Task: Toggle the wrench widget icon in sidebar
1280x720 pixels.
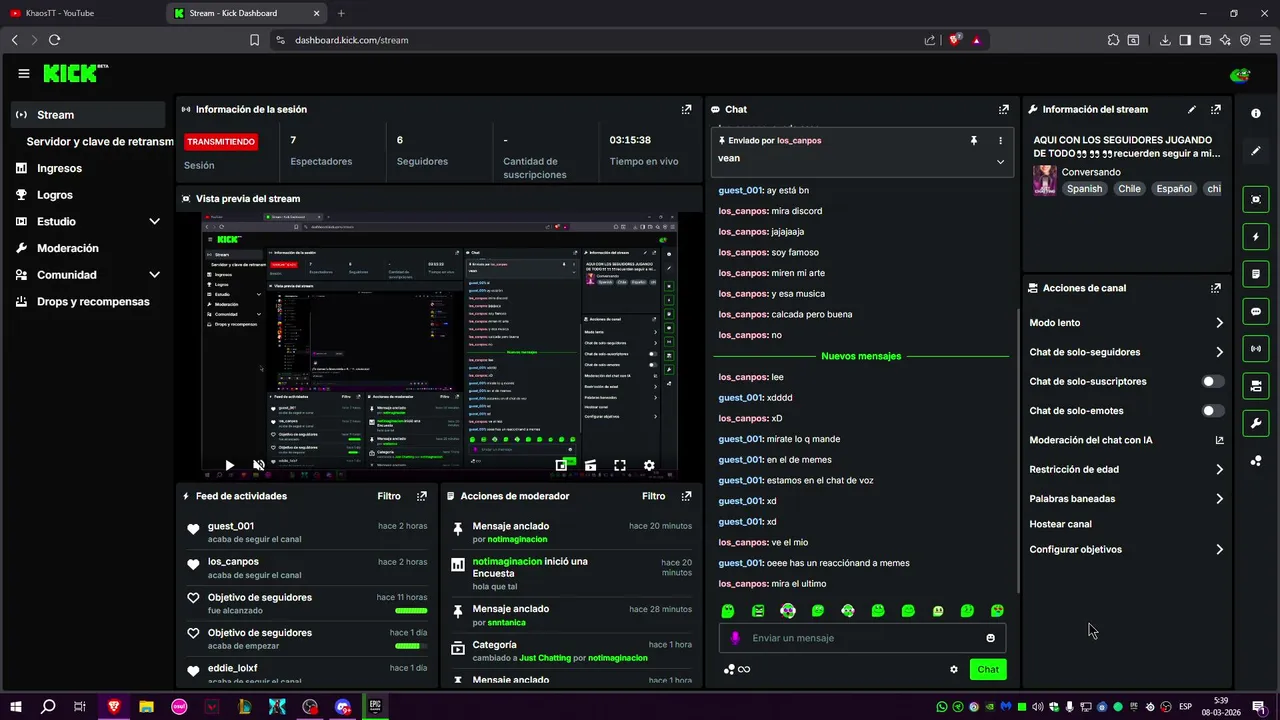Action: click(x=1256, y=423)
